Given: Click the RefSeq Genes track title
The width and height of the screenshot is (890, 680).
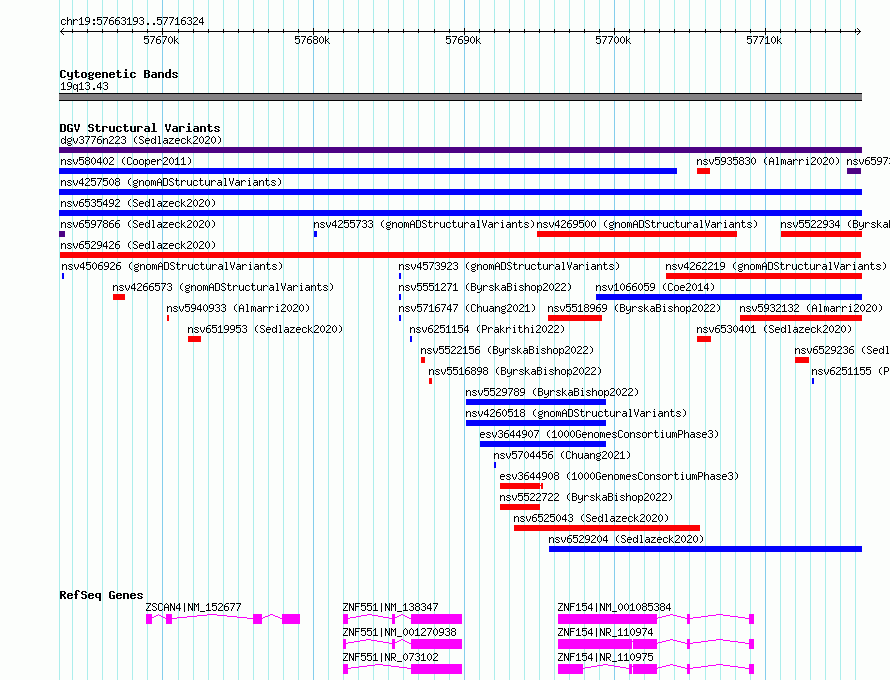Looking at the screenshot, I should pos(101,595).
